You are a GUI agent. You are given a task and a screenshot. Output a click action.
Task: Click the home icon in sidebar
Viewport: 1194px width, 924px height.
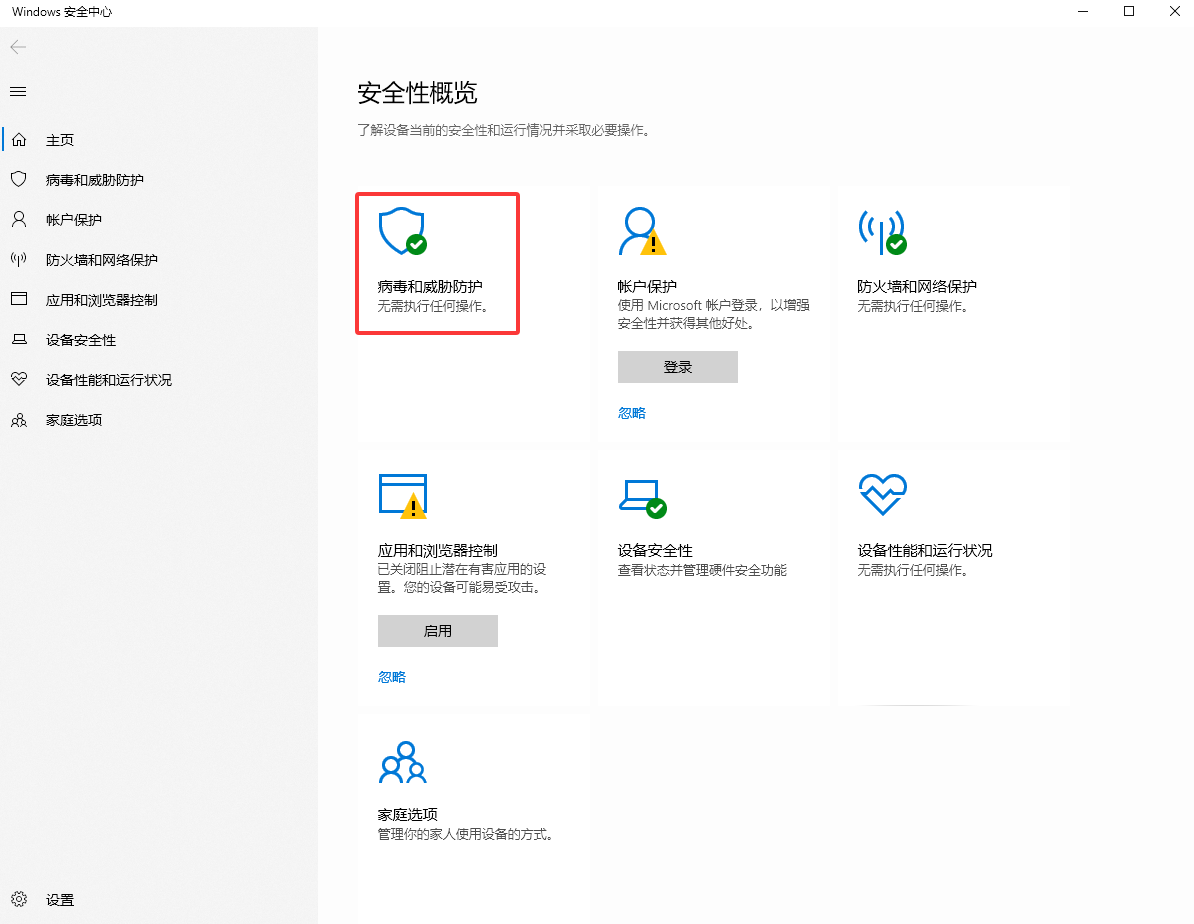point(19,139)
